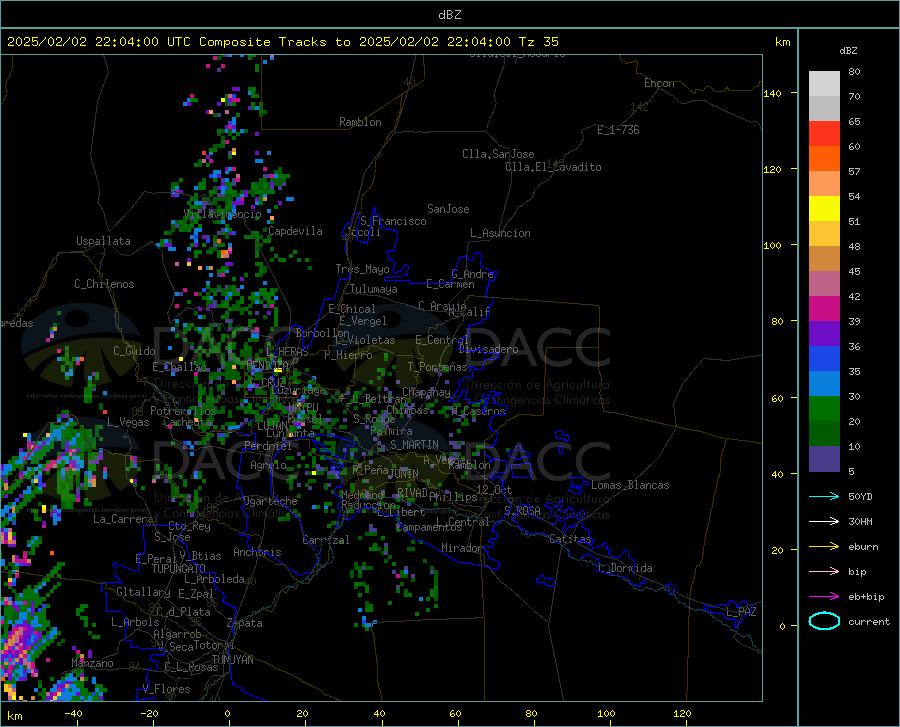Screen dimensions: 900x727
Task: Select the bright green swatch in dBZ scale
Action: (824, 409)
